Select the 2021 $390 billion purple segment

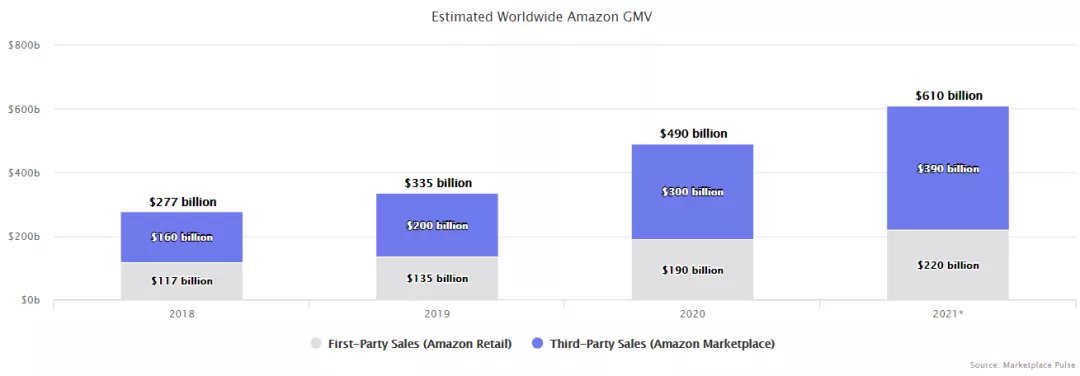[x=948, y=168]
